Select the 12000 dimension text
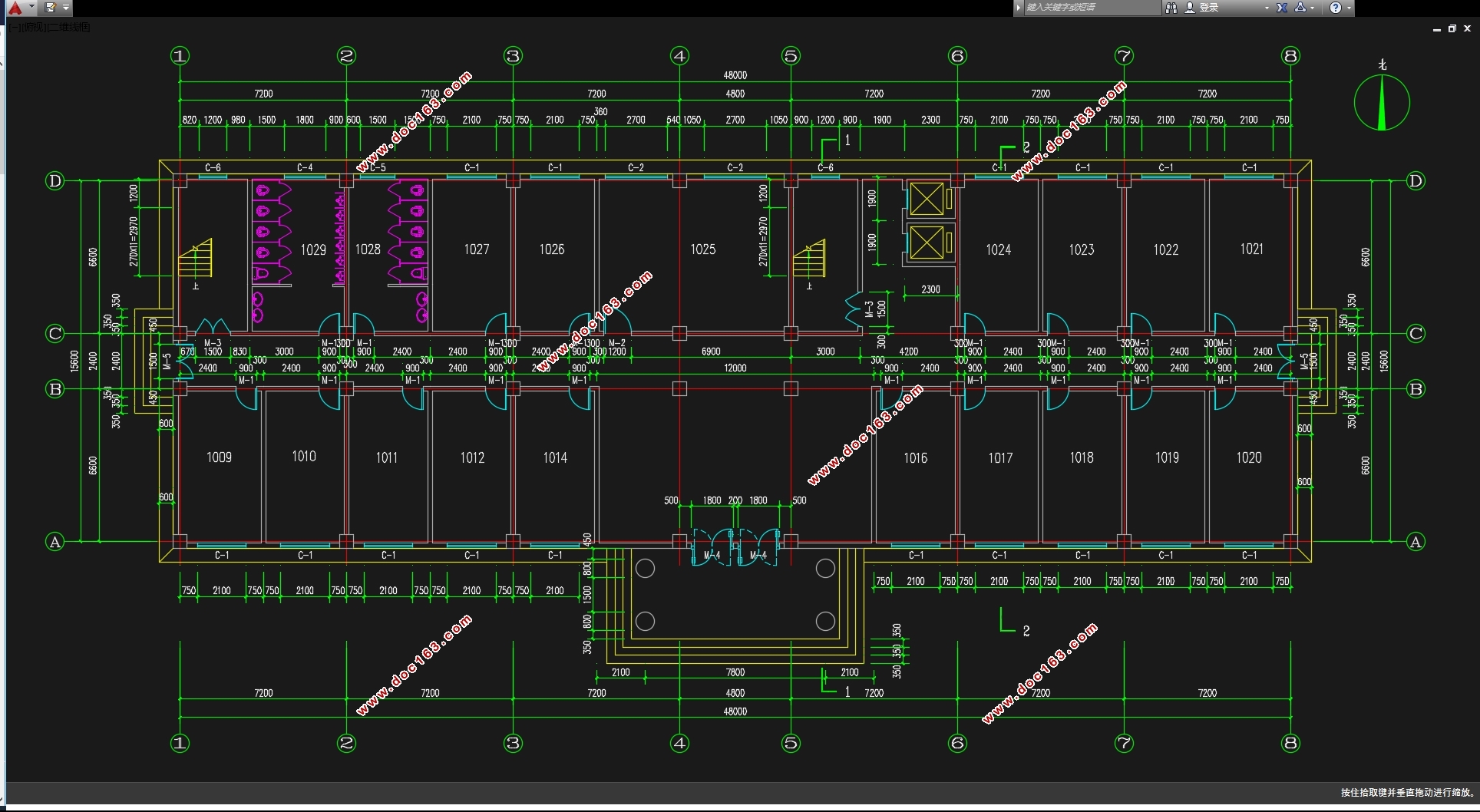The height and width of the screenshot is (812, 1480). pos(735,368)
